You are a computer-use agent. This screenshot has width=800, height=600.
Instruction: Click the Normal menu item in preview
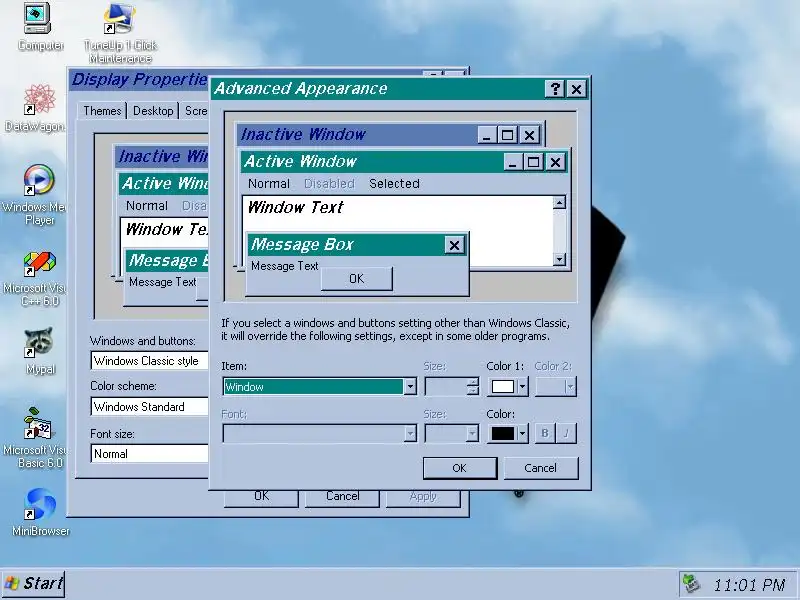click(x=269, y=184)
